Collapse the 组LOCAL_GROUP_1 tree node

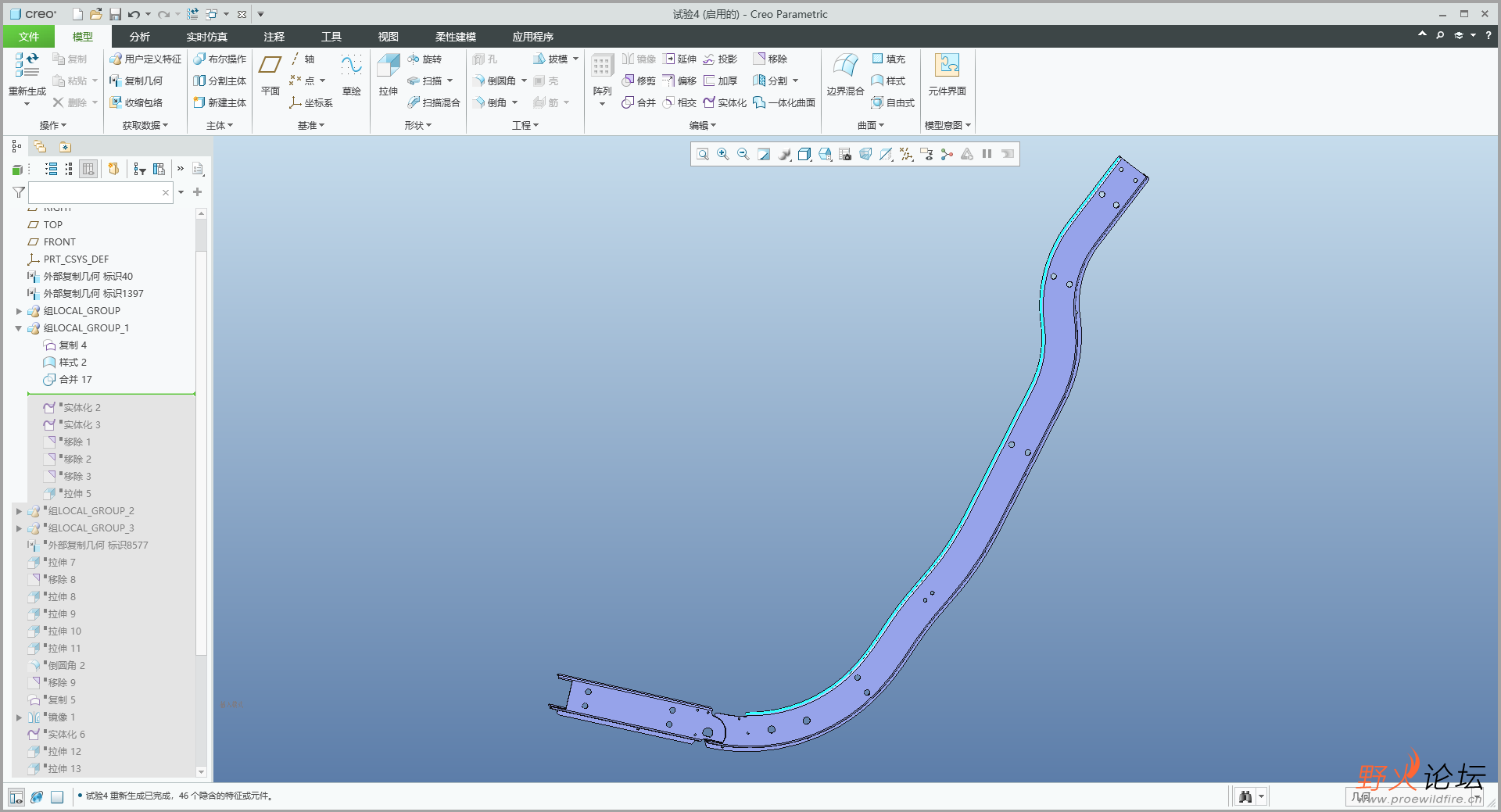click(19, 328)
